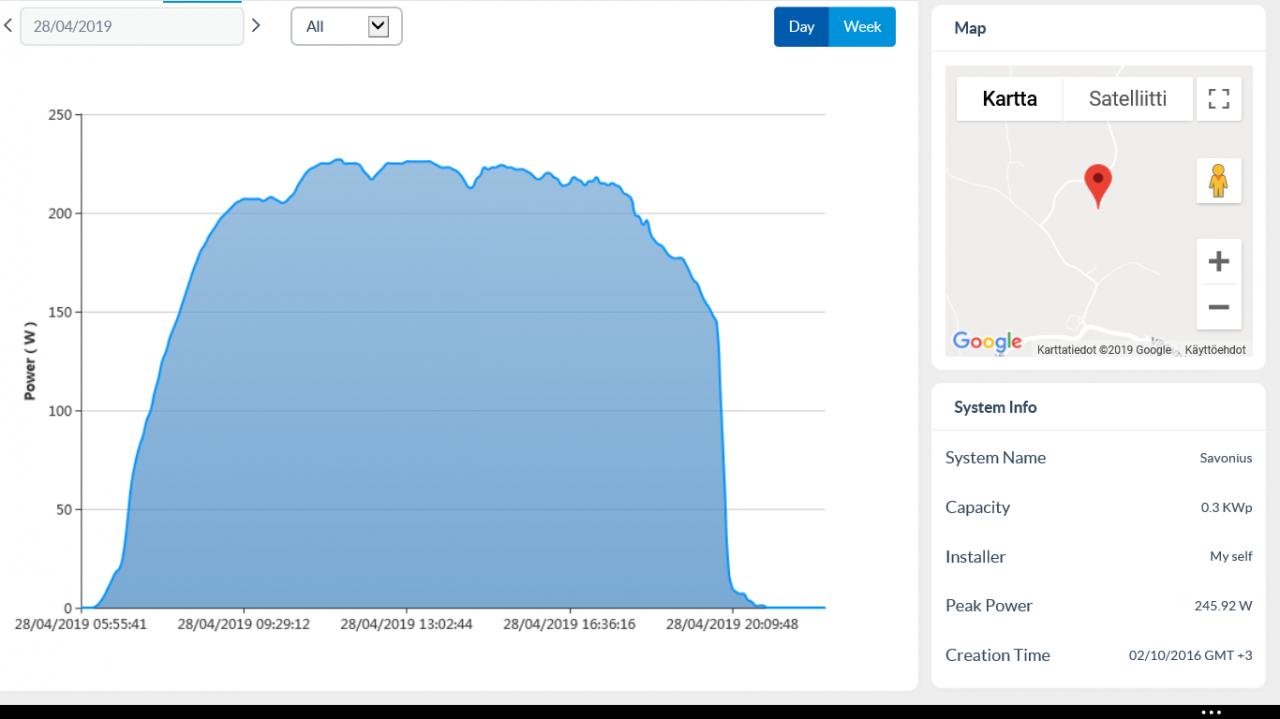Click the Installer value My self

point(1231,557)
